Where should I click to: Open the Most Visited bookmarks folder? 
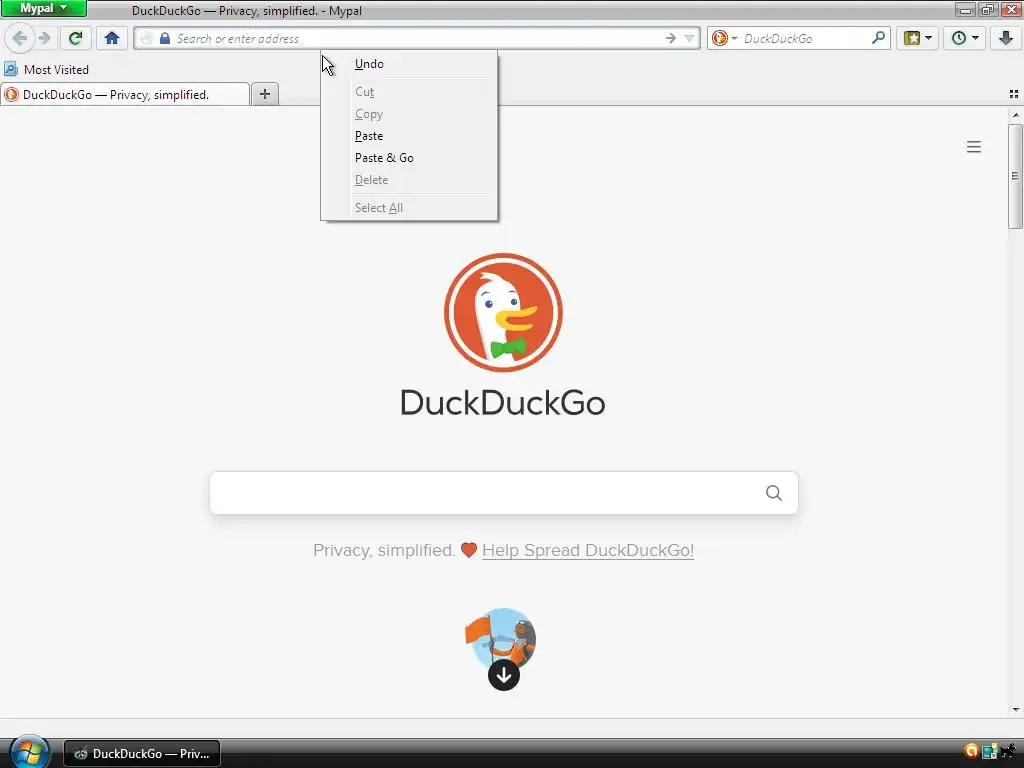[x=46, y=69]
